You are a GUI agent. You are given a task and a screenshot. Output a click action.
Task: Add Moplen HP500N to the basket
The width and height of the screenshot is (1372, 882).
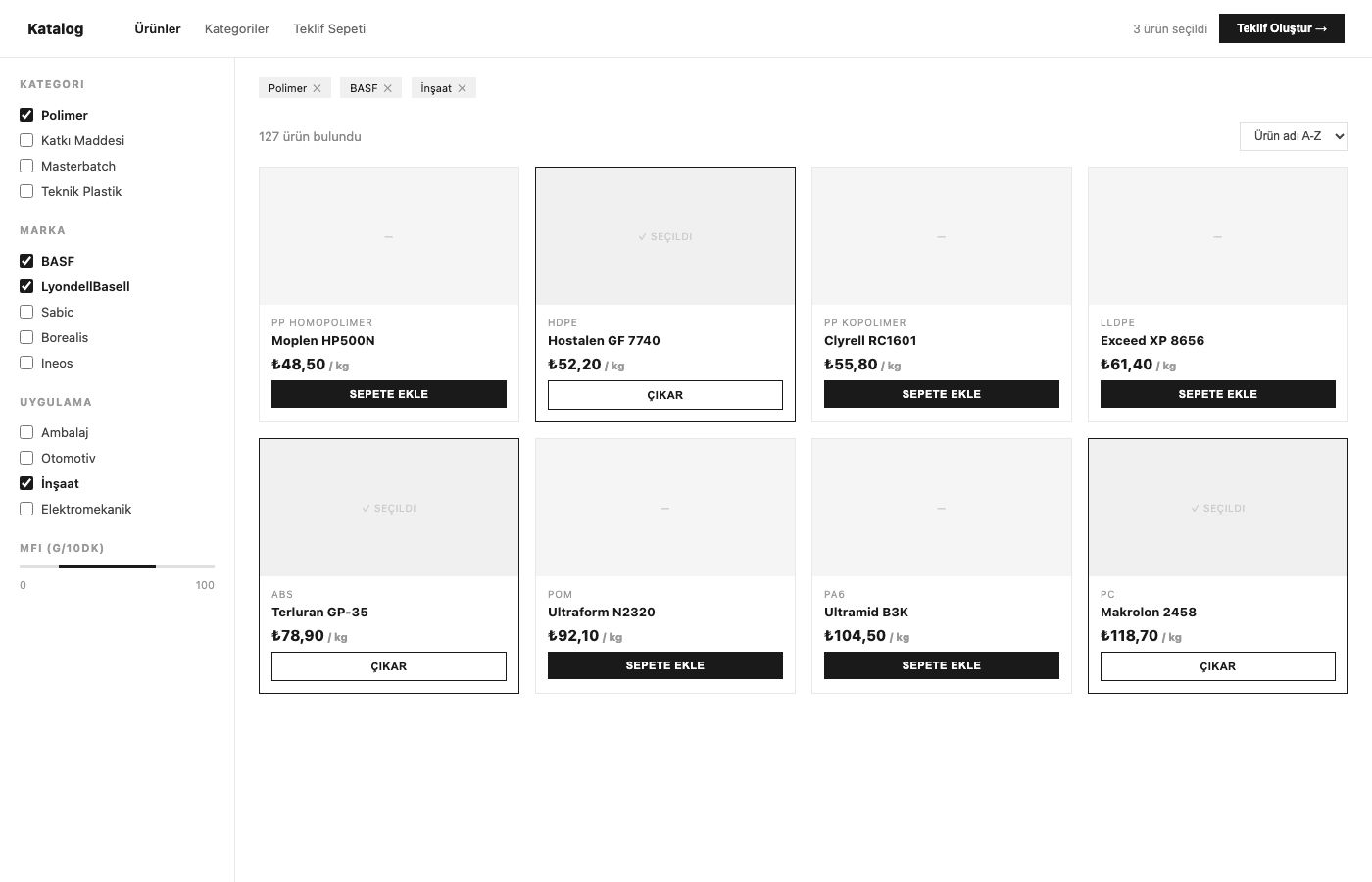(389, 394)
